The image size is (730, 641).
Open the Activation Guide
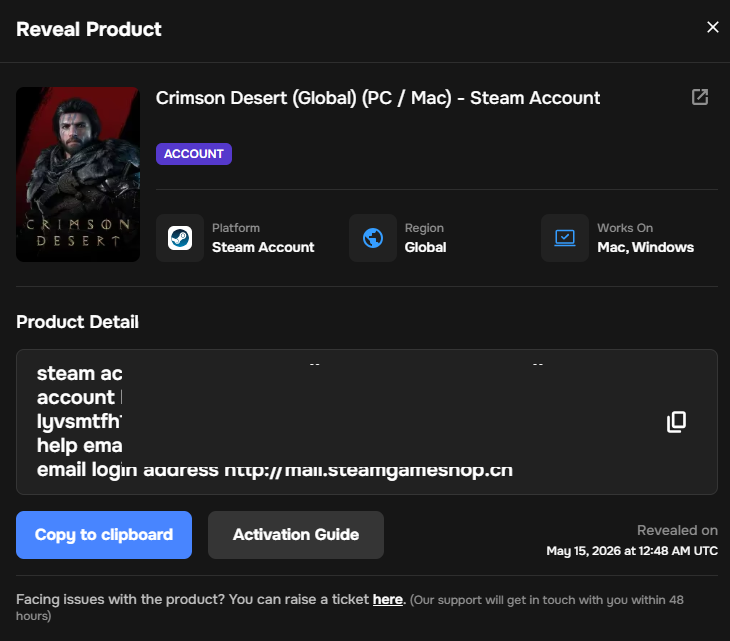(x=296, y=535)
